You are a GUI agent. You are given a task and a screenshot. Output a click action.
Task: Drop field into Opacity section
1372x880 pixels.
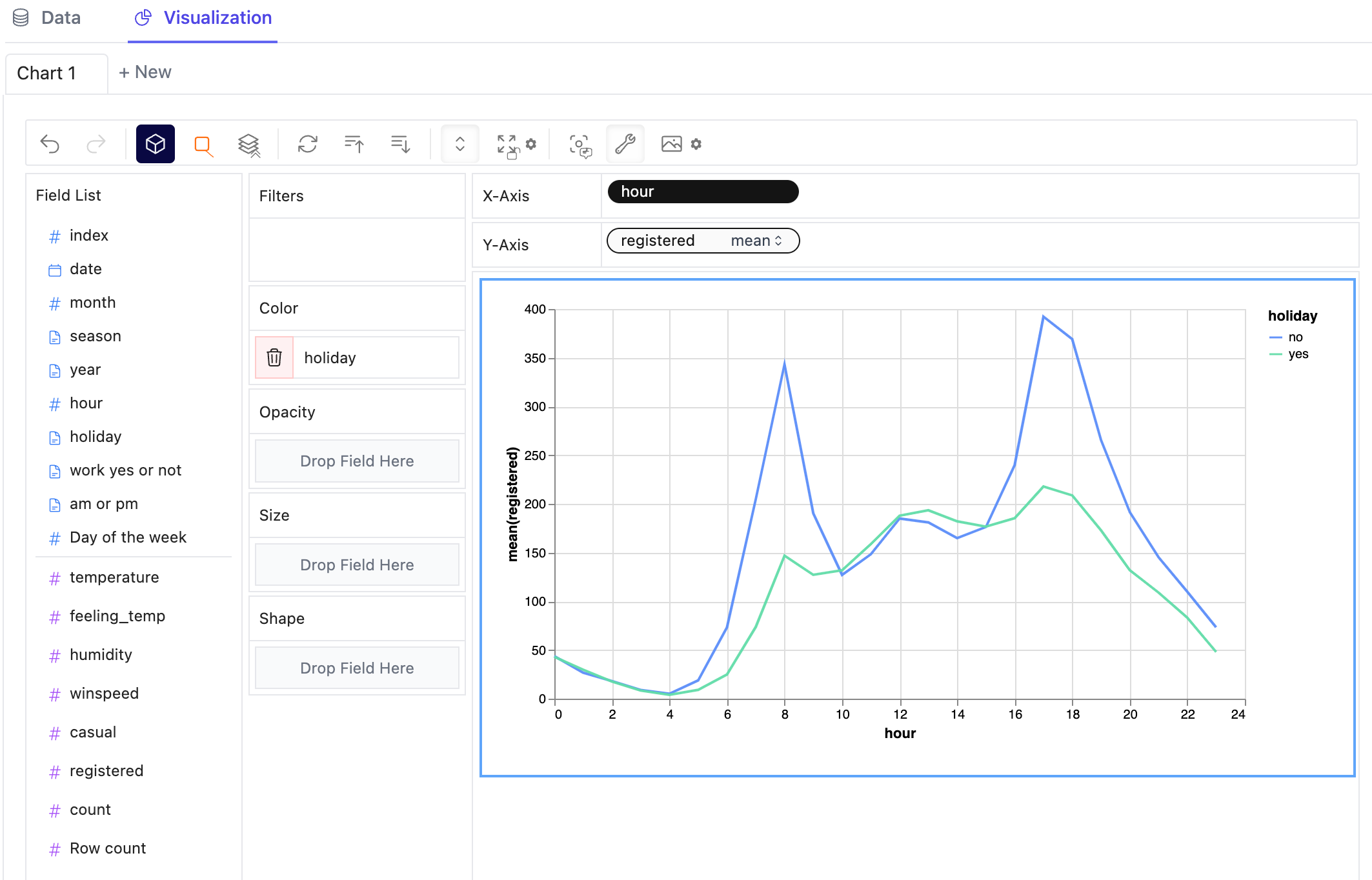(x=357, y=461)
